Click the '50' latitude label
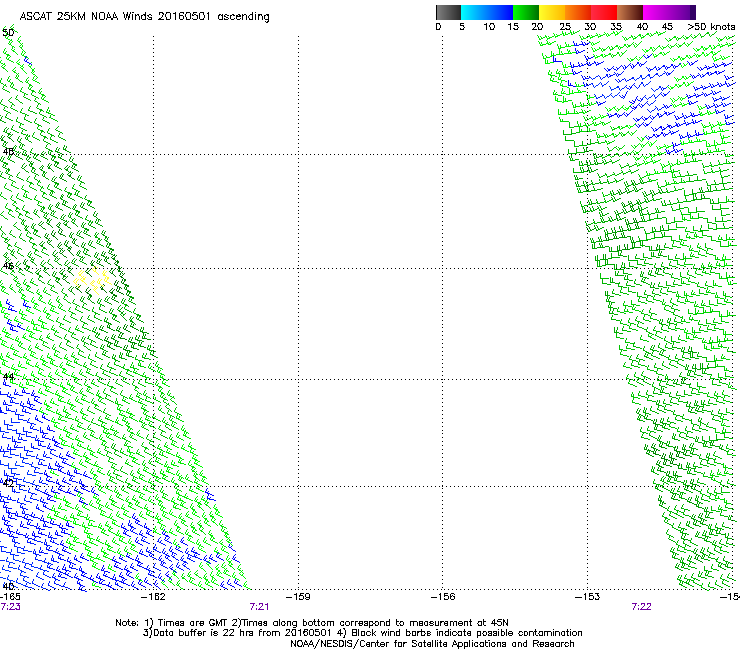The image size is (740, 650). tap(8, 33)
